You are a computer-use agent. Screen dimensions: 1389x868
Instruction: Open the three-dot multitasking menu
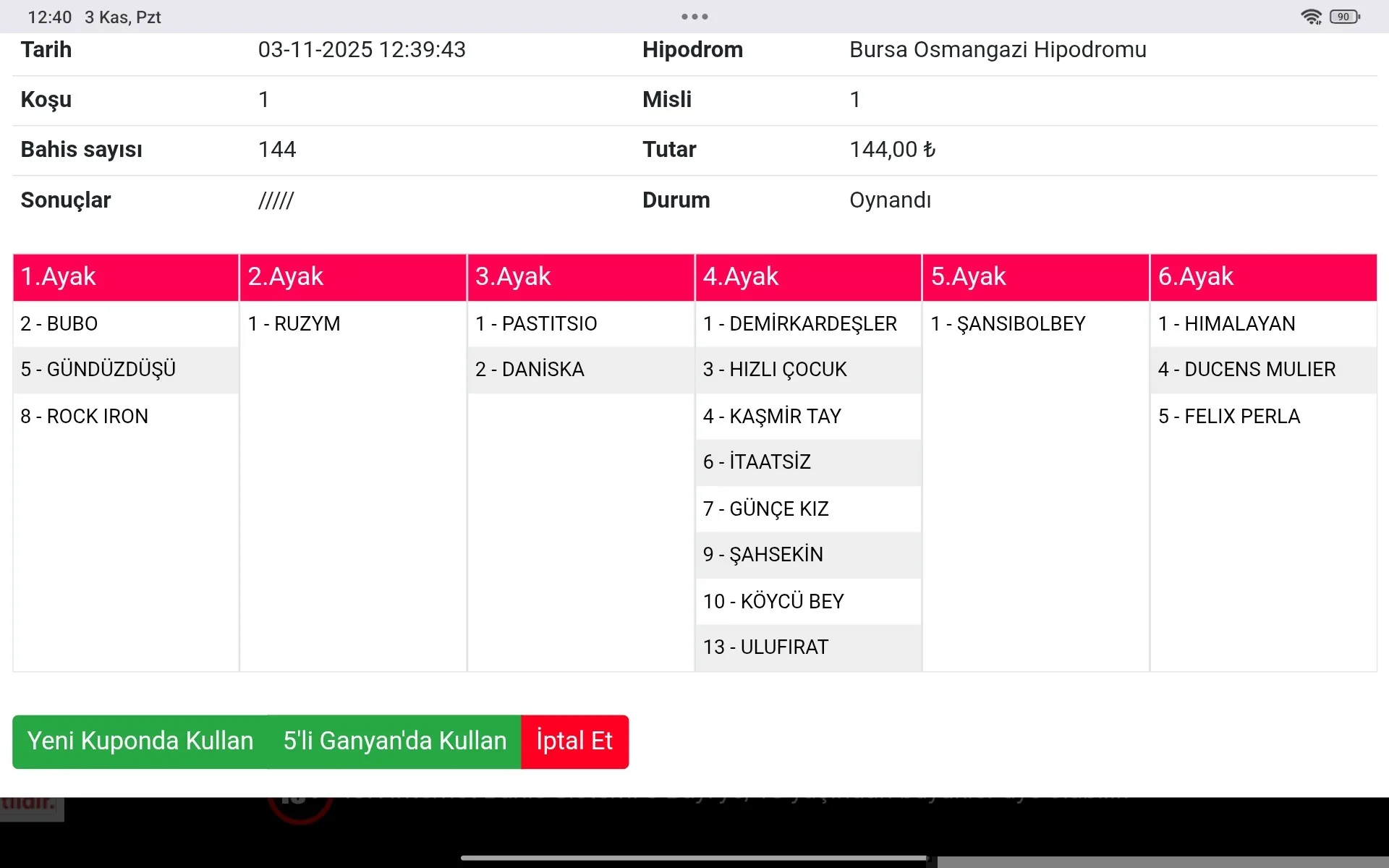click(694, 17)
